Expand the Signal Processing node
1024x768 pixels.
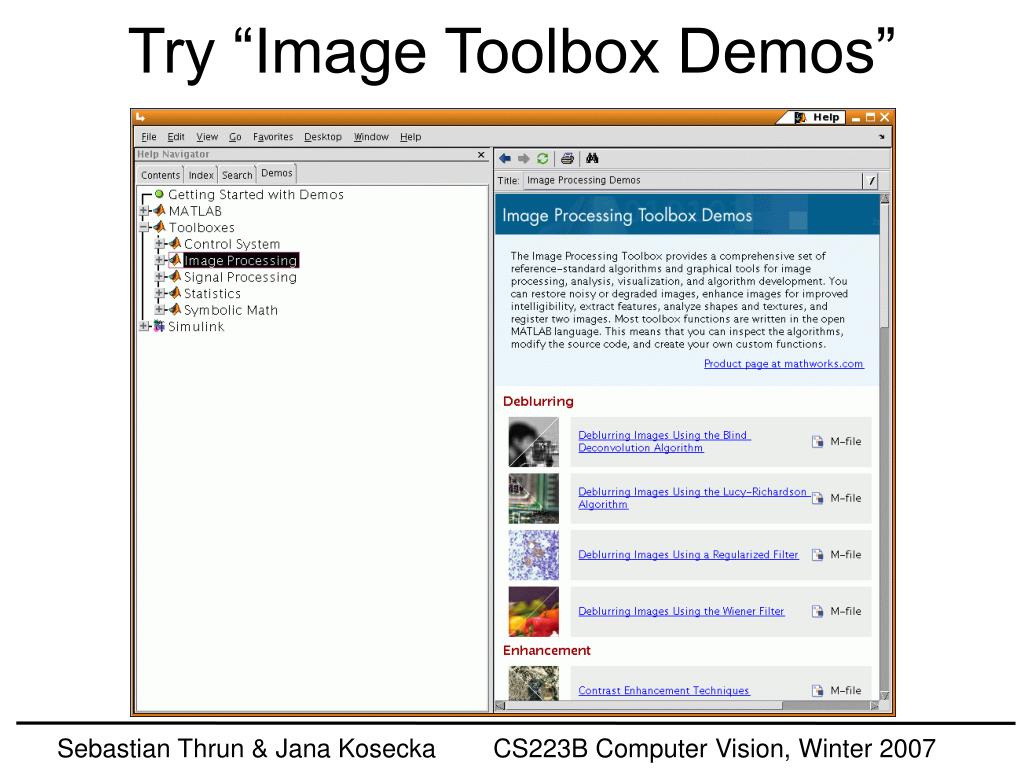click(159, 277)
